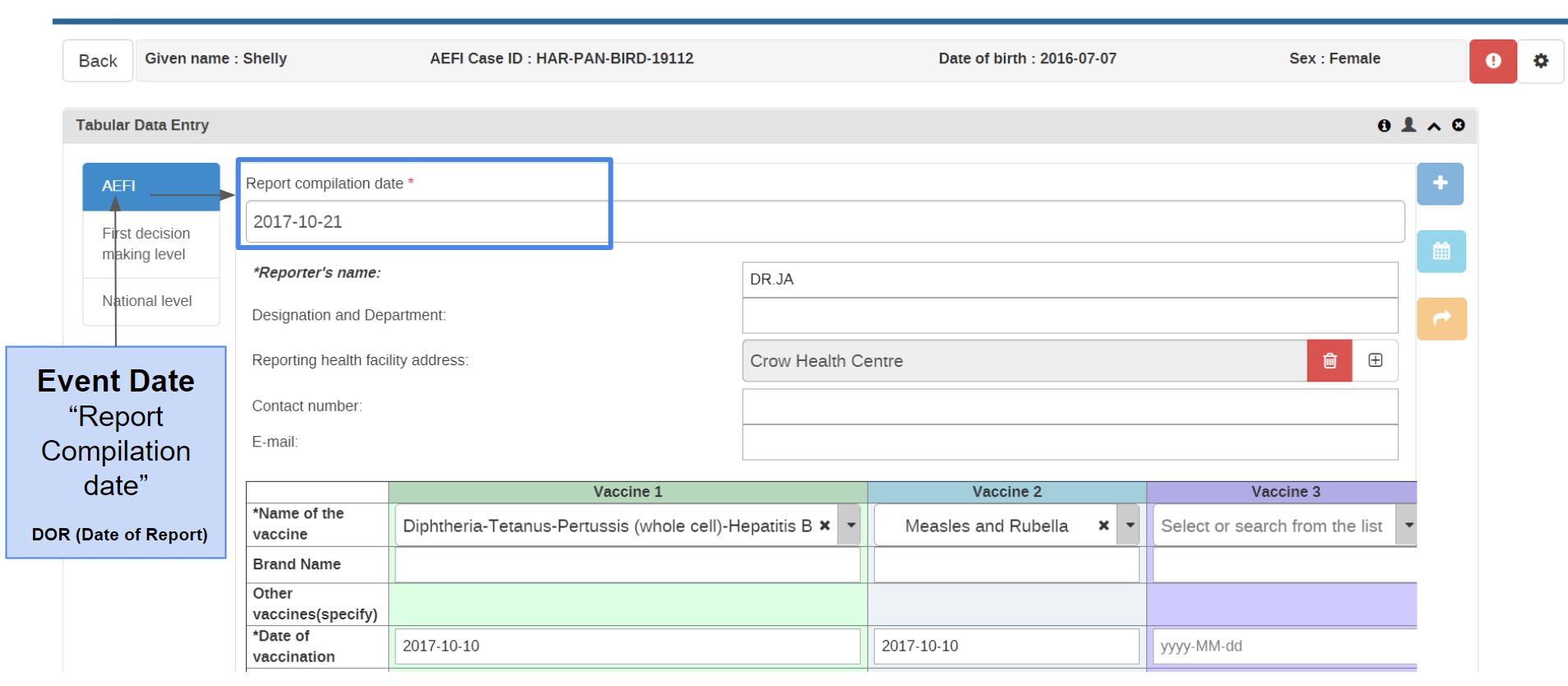
Task: Go back using the Back button
Action: tap(98, 61)
